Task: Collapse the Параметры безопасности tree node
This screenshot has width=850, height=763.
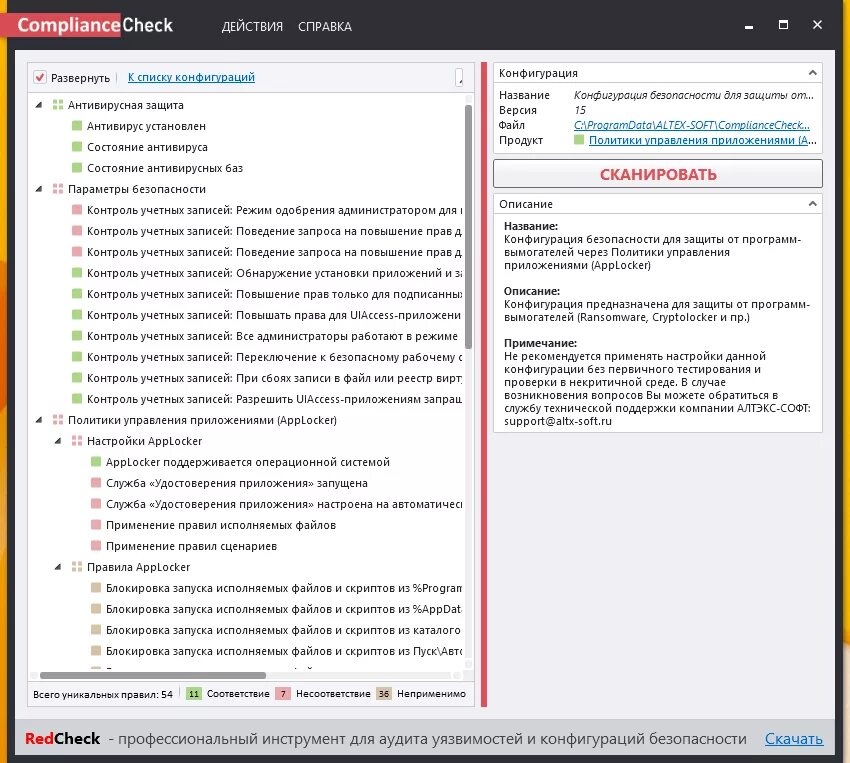Action: click(39, 189)
